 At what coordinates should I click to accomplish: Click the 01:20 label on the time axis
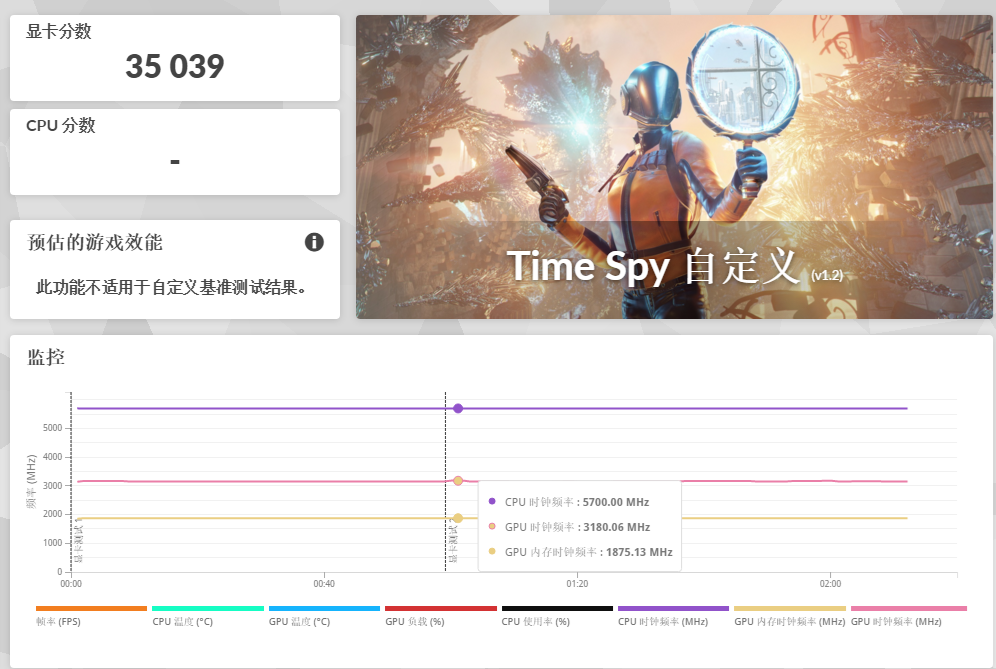(x=577, y=584)
